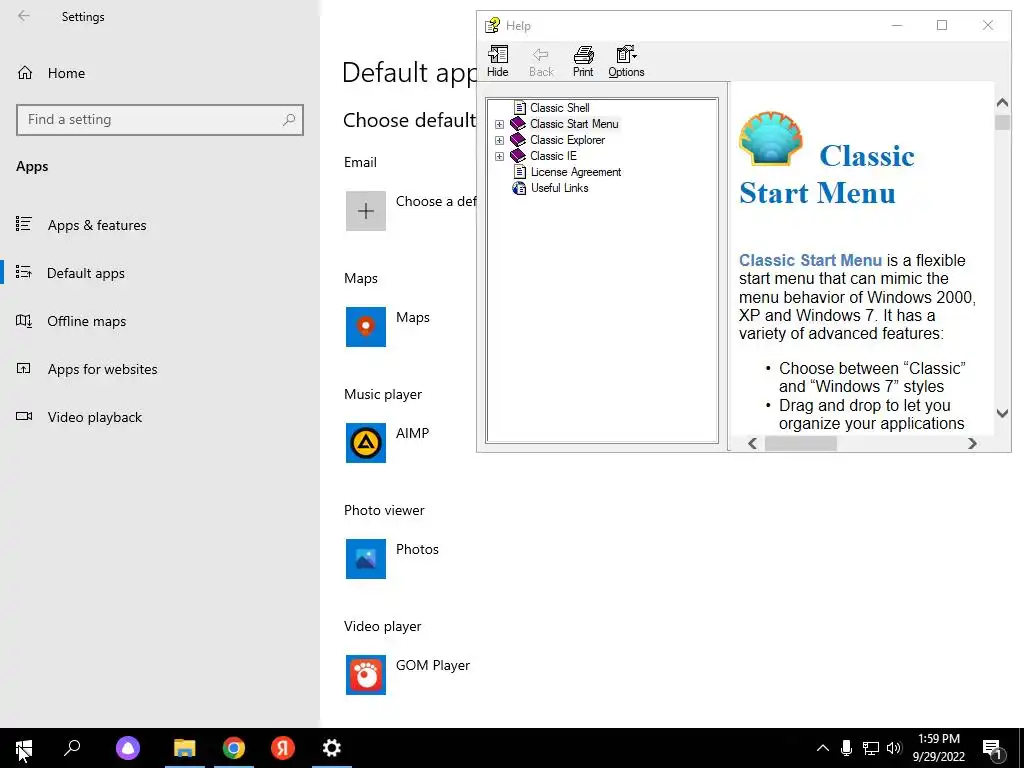
Task: Click the Print icon in Help window
Action: 583,61
